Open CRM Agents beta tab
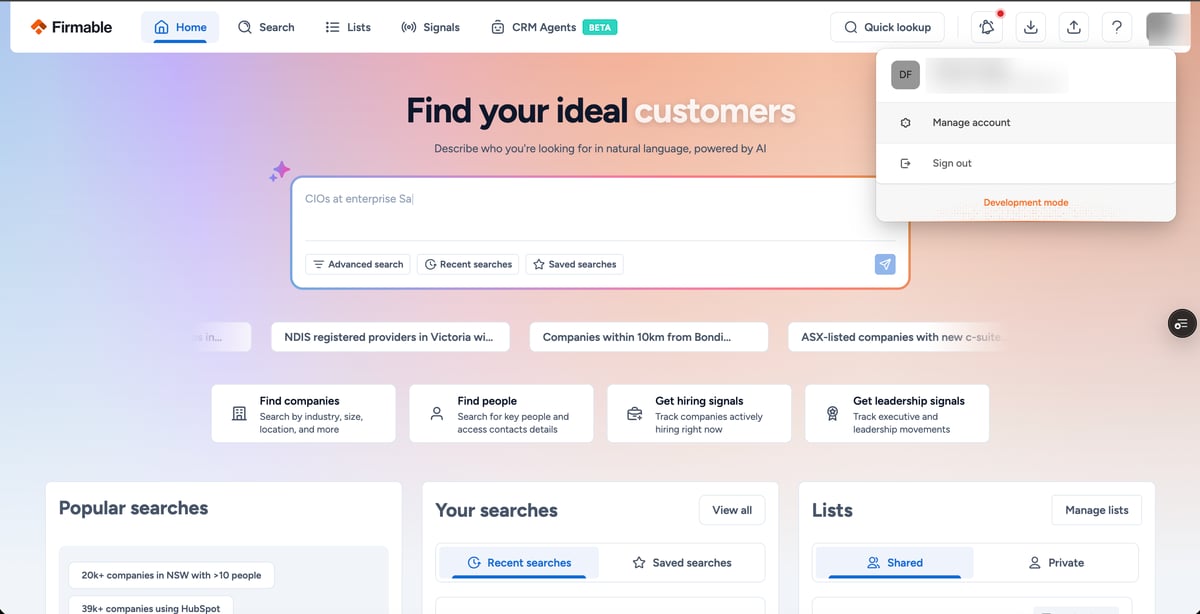1200x614 pixels. point(554,27)
